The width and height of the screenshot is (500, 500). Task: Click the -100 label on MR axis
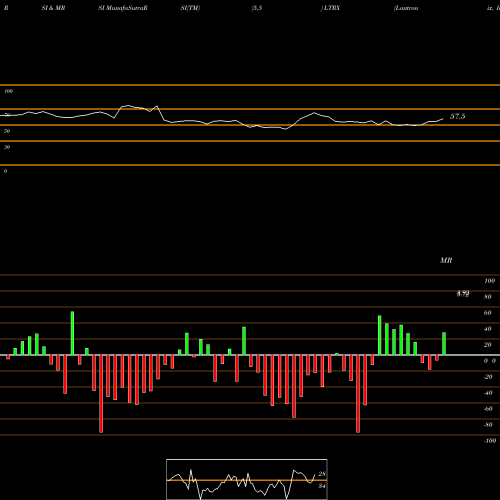tap(490, 441)
